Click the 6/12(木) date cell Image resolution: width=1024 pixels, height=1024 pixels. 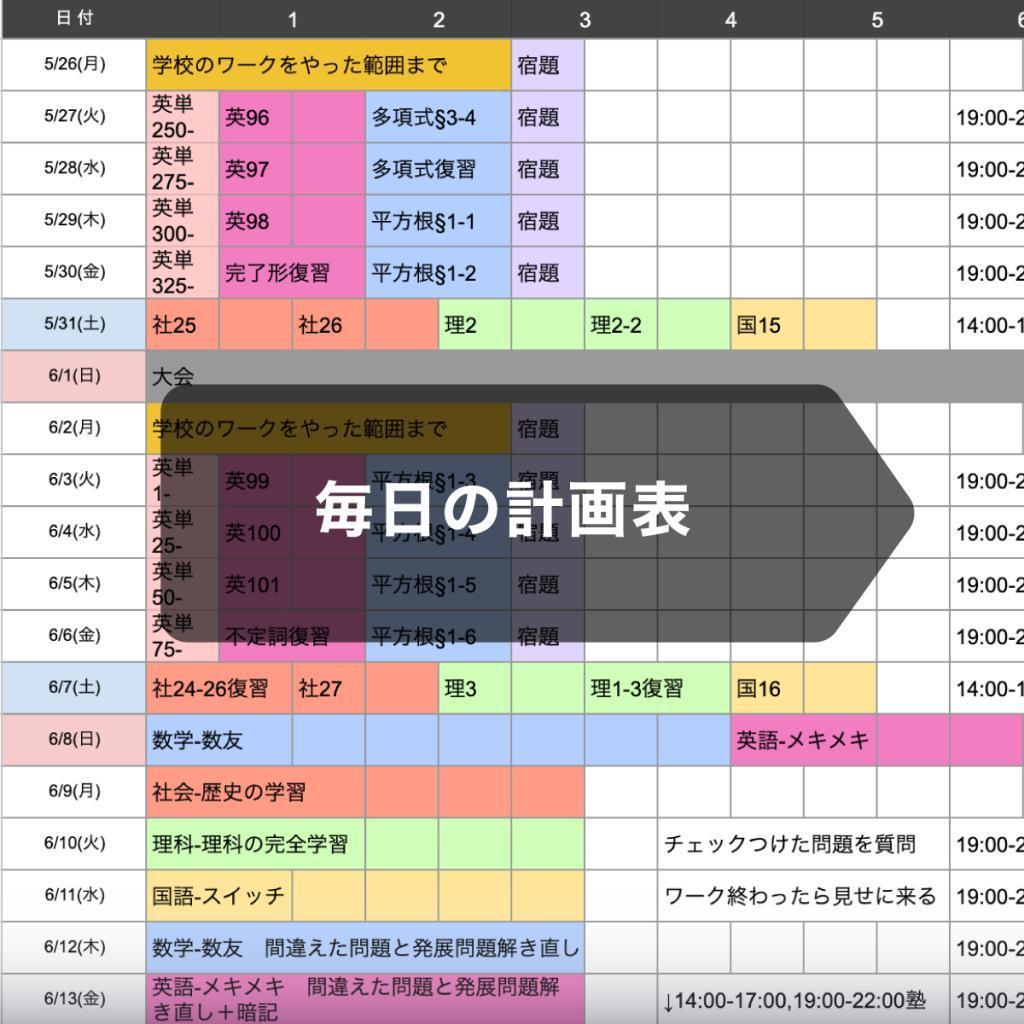coord(74,948)
